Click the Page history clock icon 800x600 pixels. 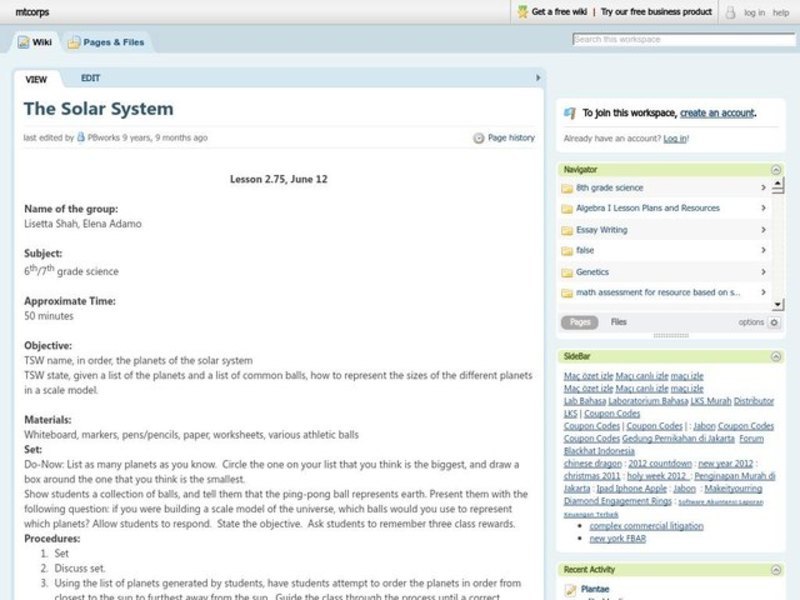tap(479, 138)
